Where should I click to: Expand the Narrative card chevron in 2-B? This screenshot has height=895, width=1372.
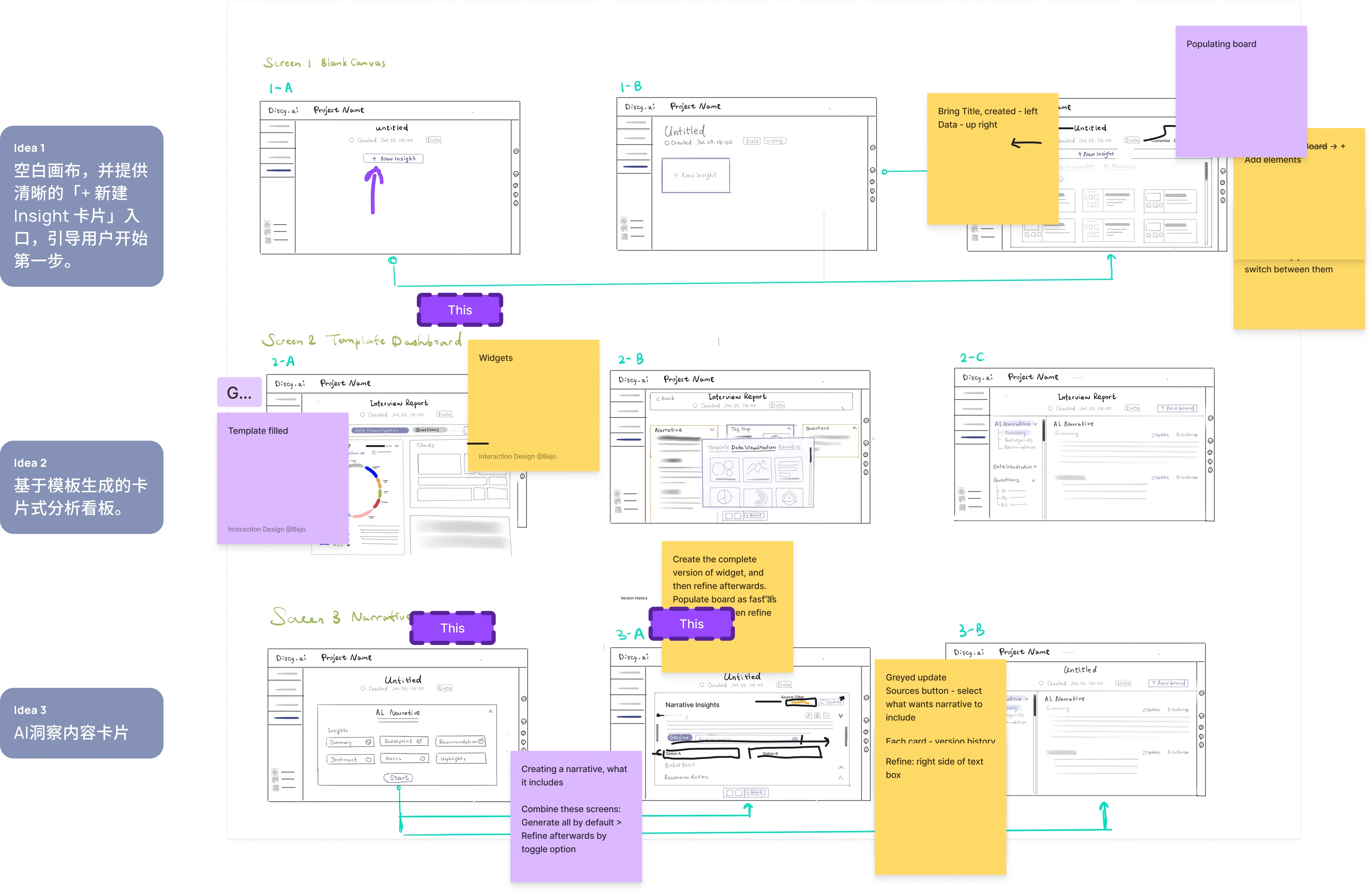pos(712,430)
